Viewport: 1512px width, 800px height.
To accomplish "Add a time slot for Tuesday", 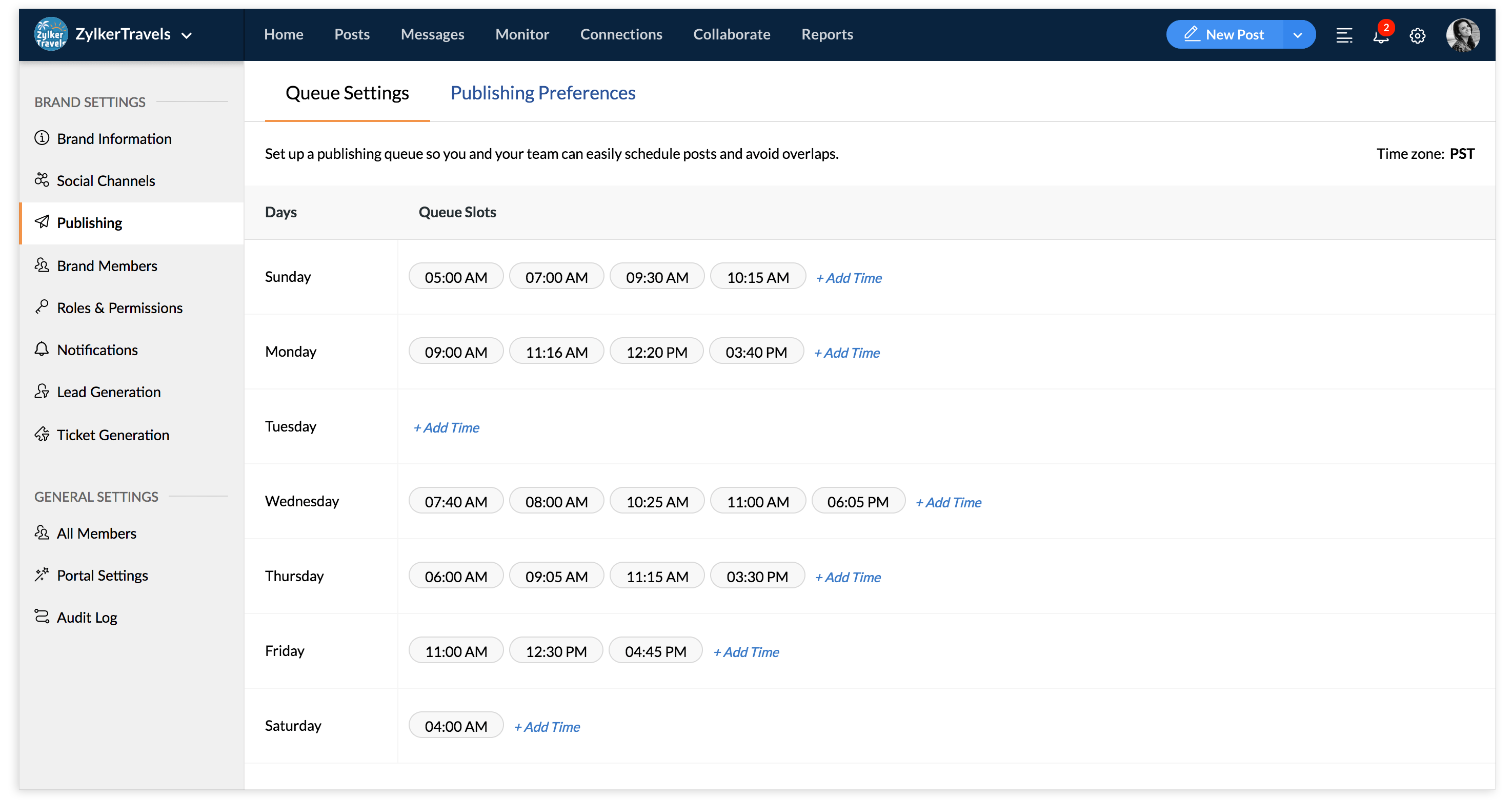I will (x=447, y=427).
